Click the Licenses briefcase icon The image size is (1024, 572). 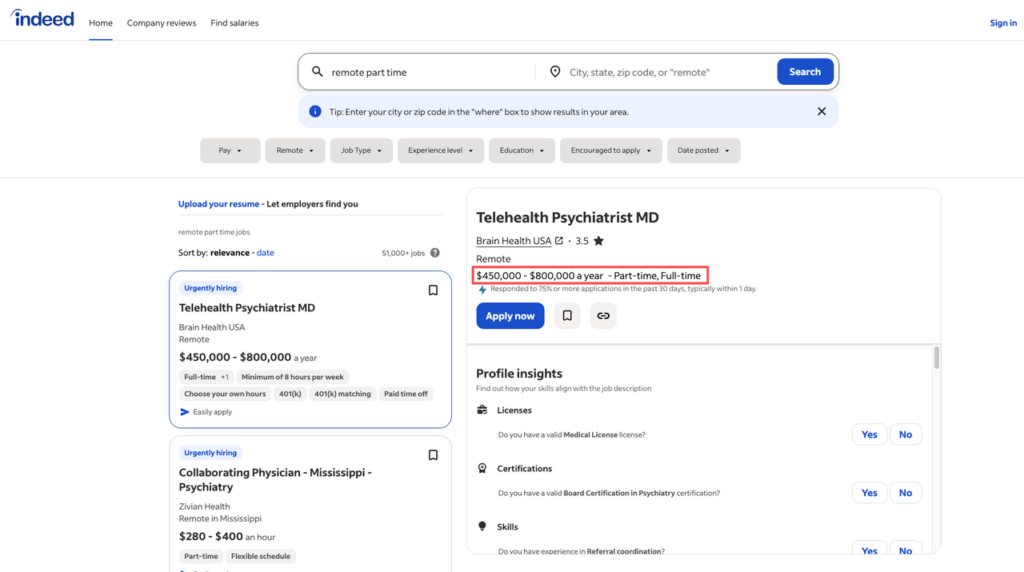[x=482, y=410]
